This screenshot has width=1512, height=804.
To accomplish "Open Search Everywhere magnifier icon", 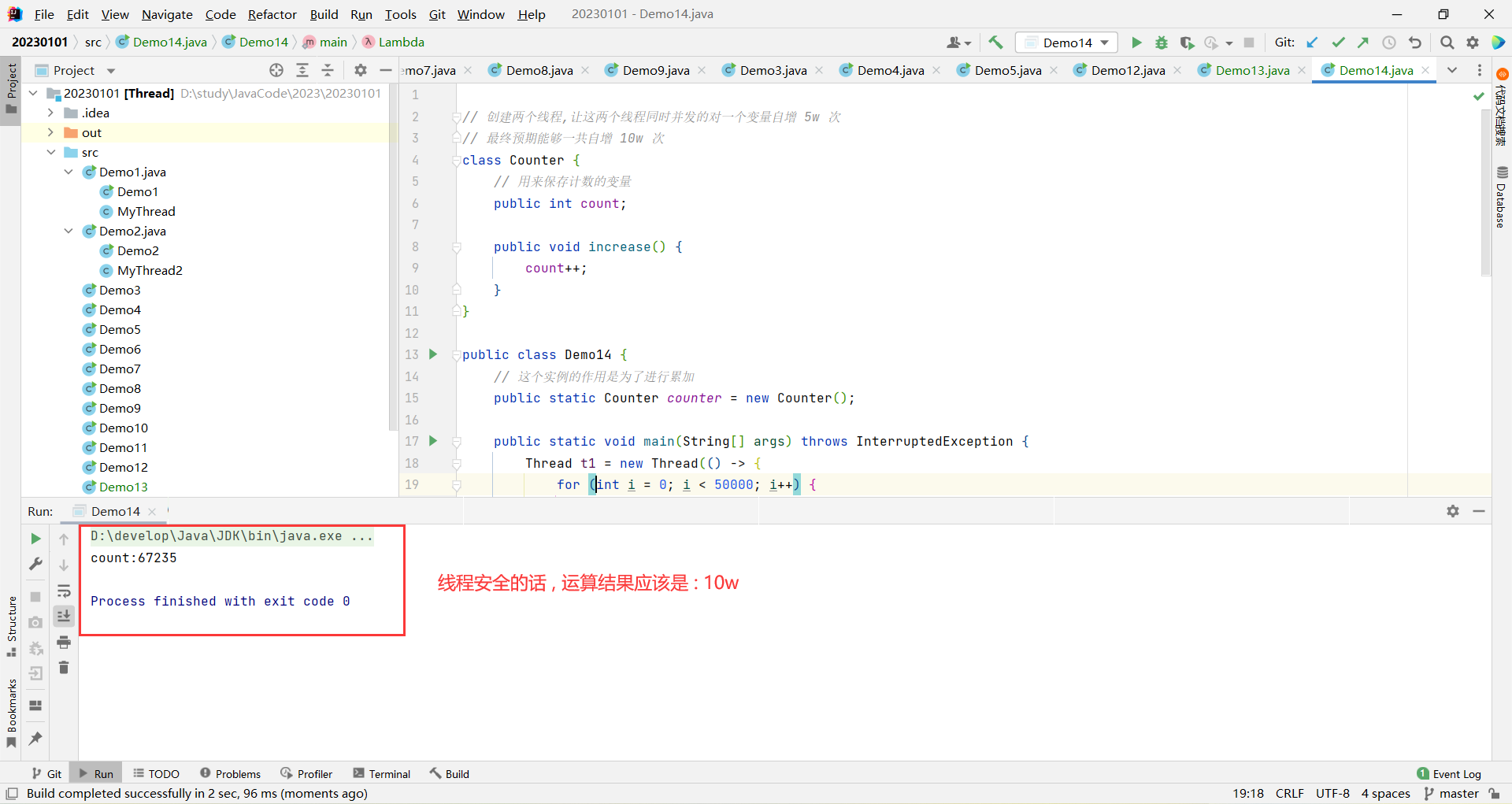I will click(1447, 43).
